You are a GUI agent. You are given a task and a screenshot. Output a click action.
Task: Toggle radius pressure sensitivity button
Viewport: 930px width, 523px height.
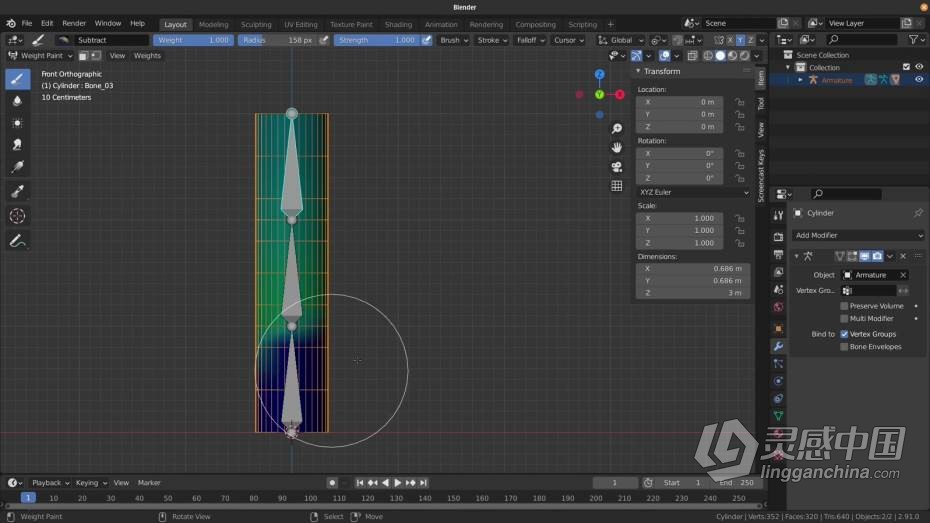pyautogui.click(x=323, y=40)
